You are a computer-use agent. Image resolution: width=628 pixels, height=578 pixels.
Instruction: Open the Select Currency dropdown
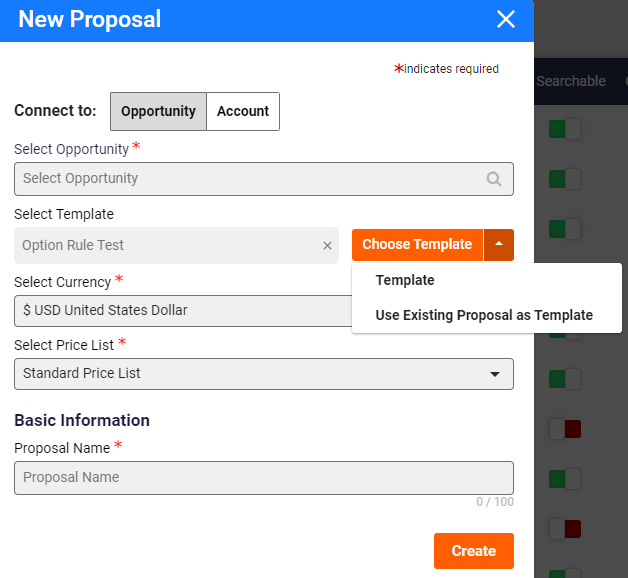[x=183, y=311]
